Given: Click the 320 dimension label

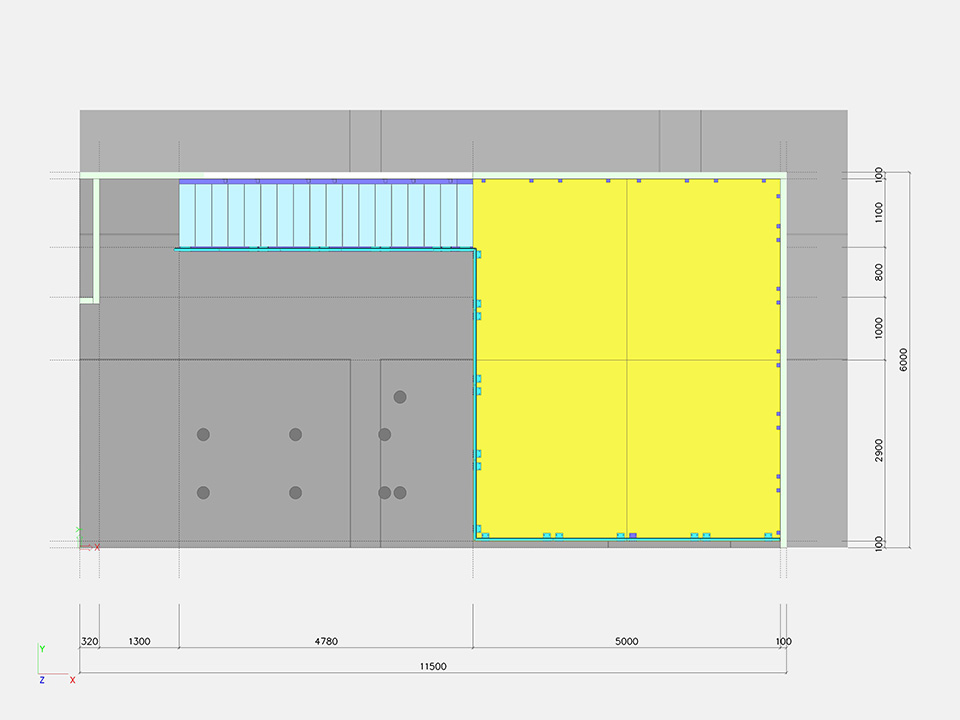Looking at the screenshot, I should (x=89, y=641).
